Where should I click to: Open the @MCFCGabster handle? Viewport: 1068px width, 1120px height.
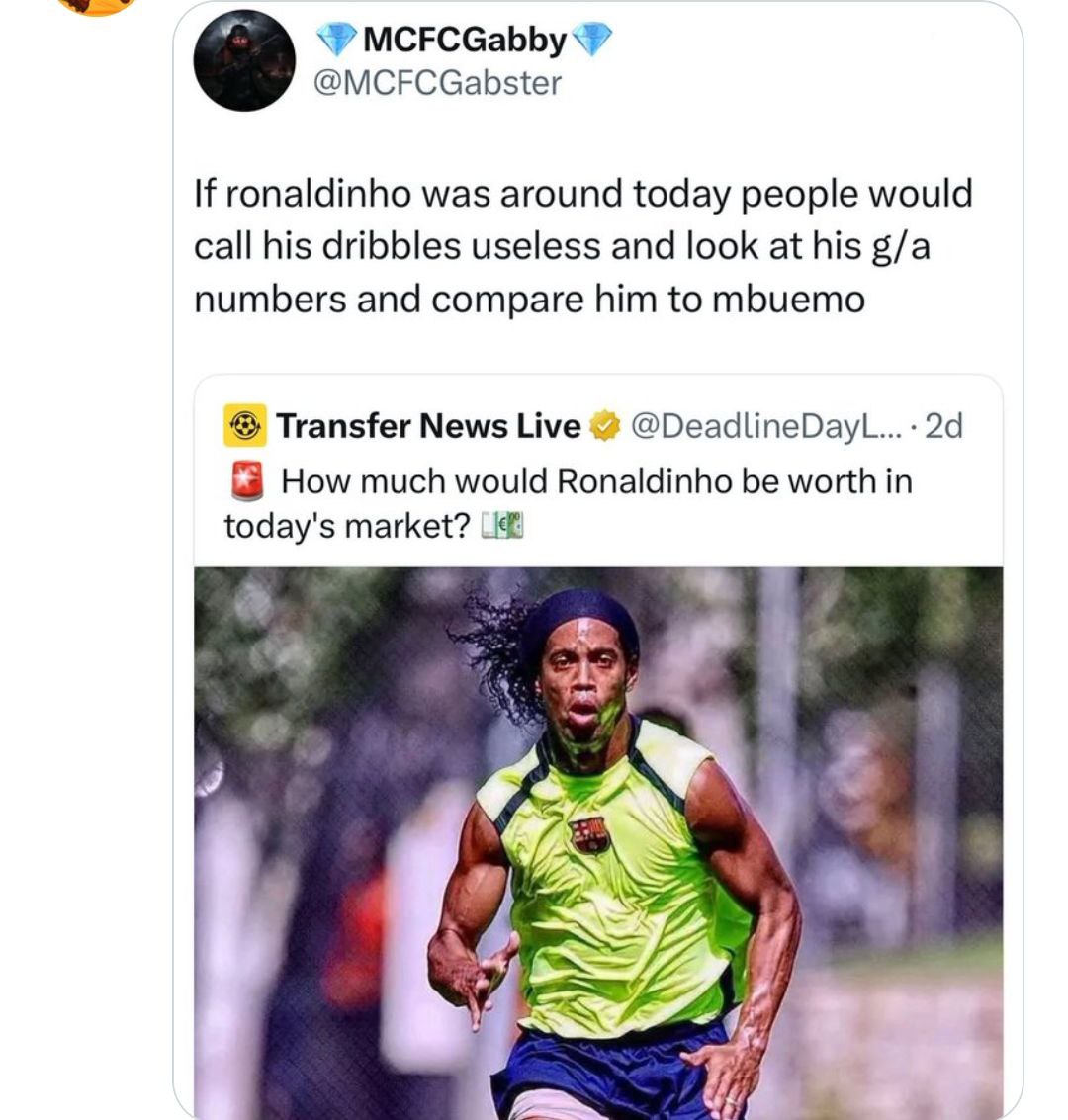[x=437, y=83]
